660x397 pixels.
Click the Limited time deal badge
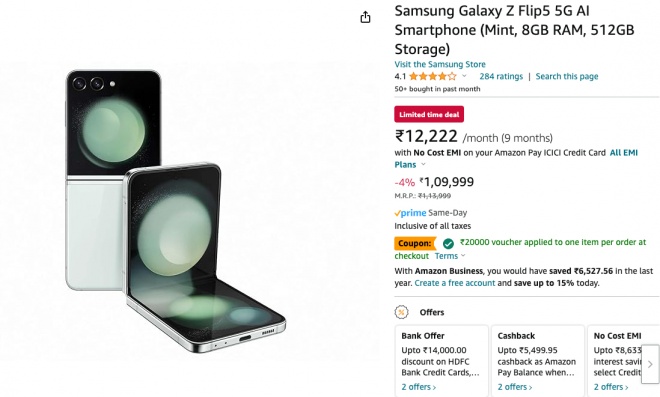click(429, 114)
